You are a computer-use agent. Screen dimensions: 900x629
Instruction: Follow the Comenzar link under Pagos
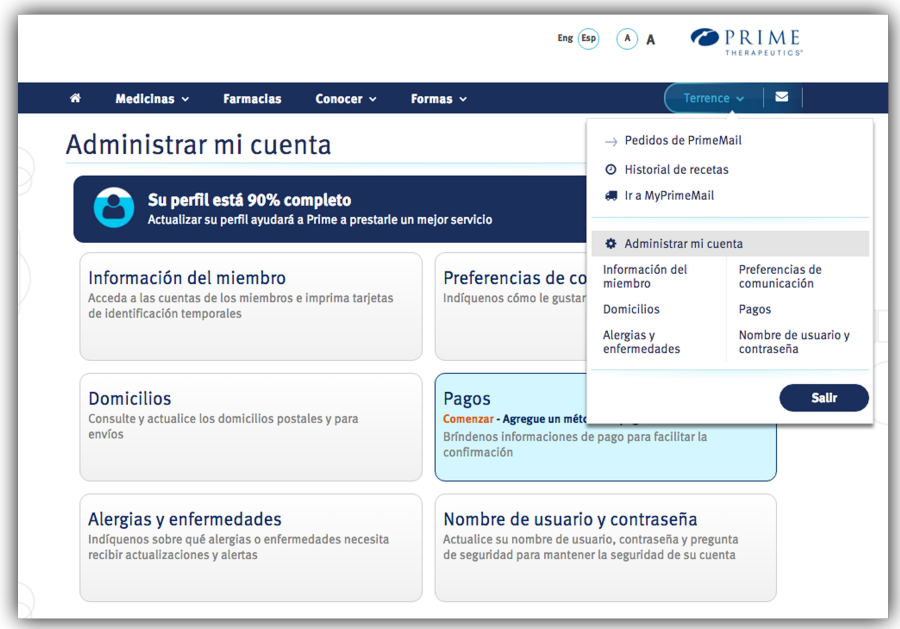[x=468, y=418]
